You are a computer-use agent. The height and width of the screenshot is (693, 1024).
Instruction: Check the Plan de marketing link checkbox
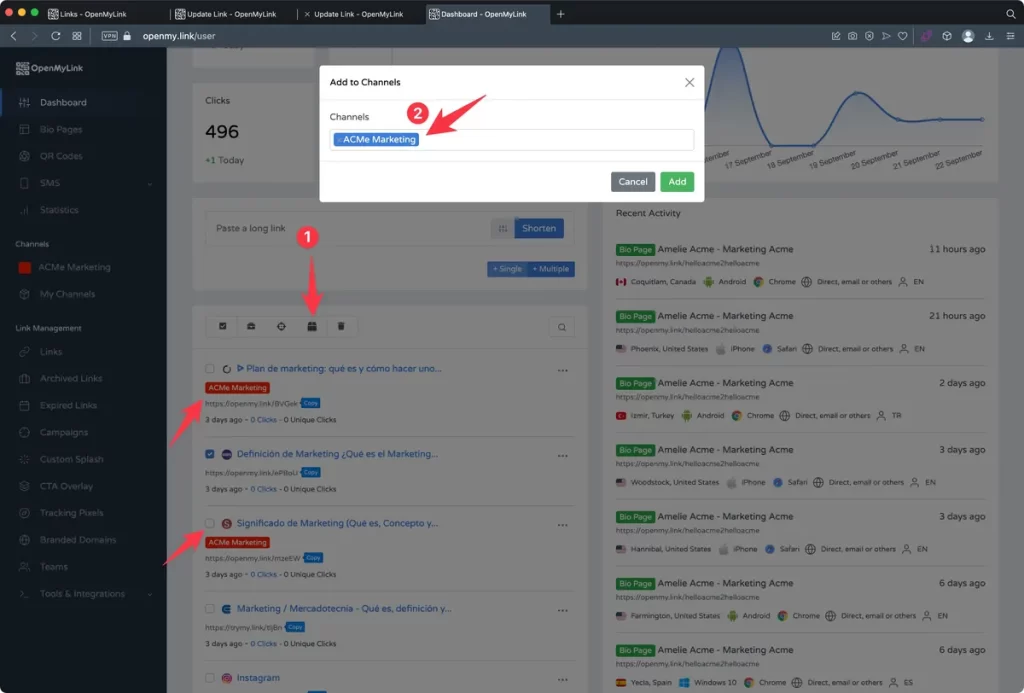coord(210,369)
